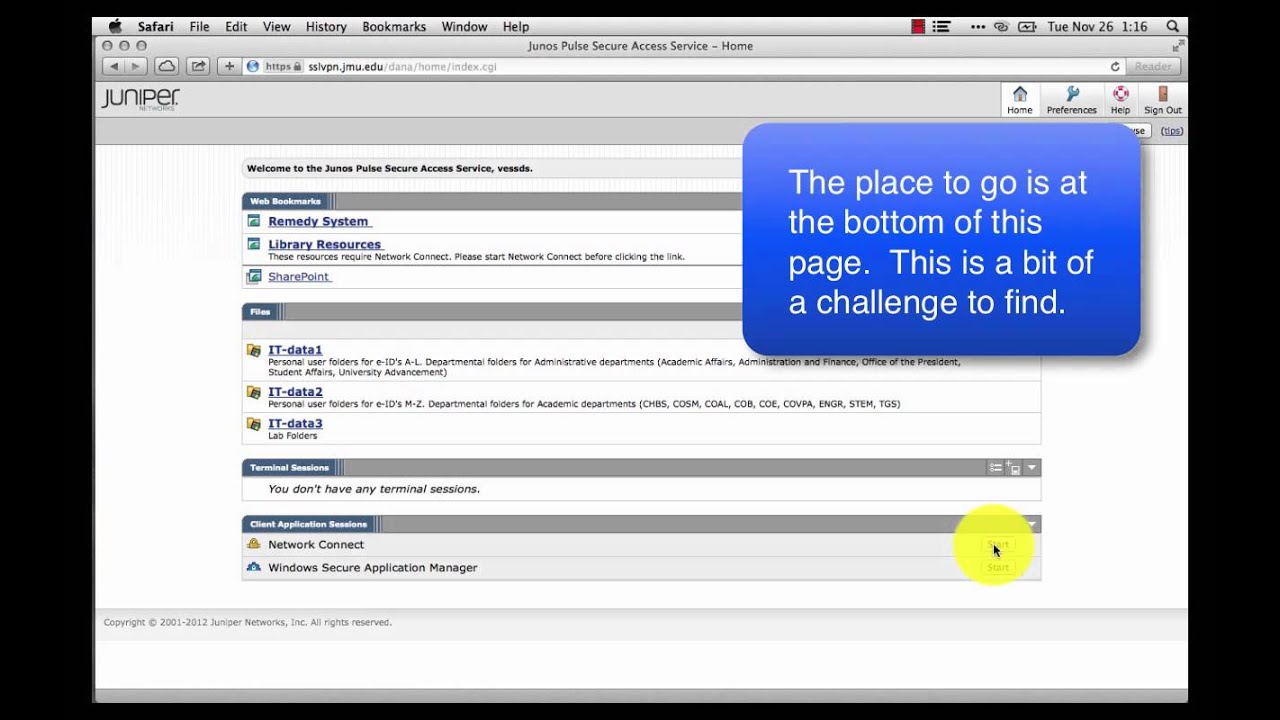Open iCloud Tabs cloud button
The height and width of the screenshot is (720, 1280).
click(x=167, y=66)
